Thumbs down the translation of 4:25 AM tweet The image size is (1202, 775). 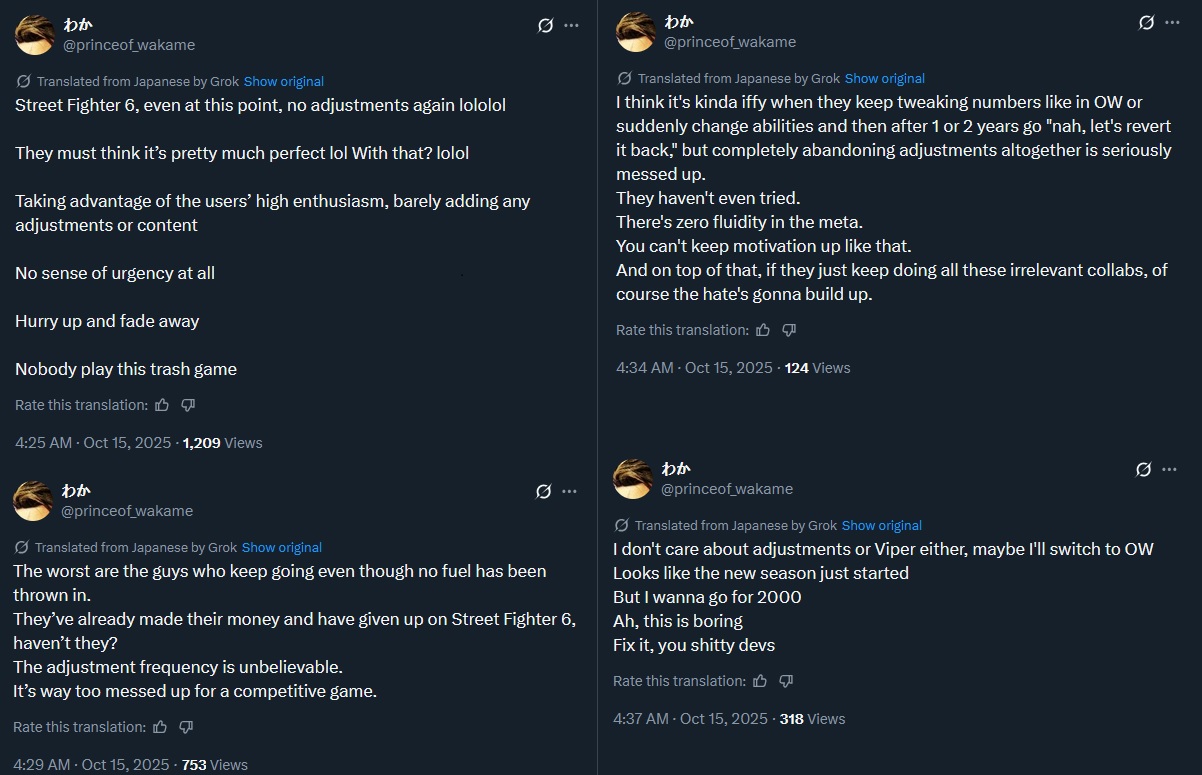tap(188, 405)
